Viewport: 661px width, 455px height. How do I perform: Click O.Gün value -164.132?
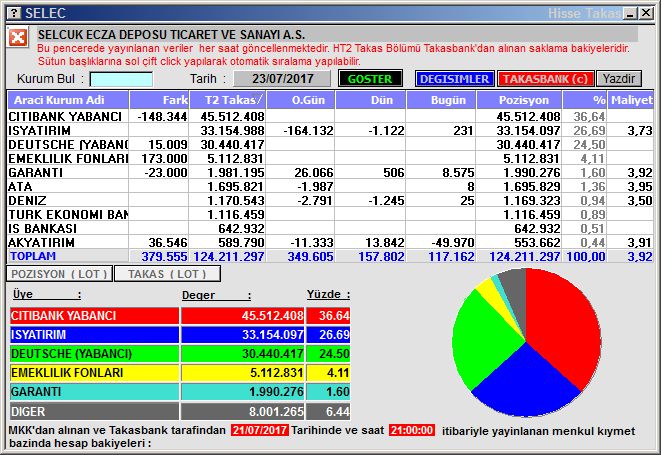[308, 131]
